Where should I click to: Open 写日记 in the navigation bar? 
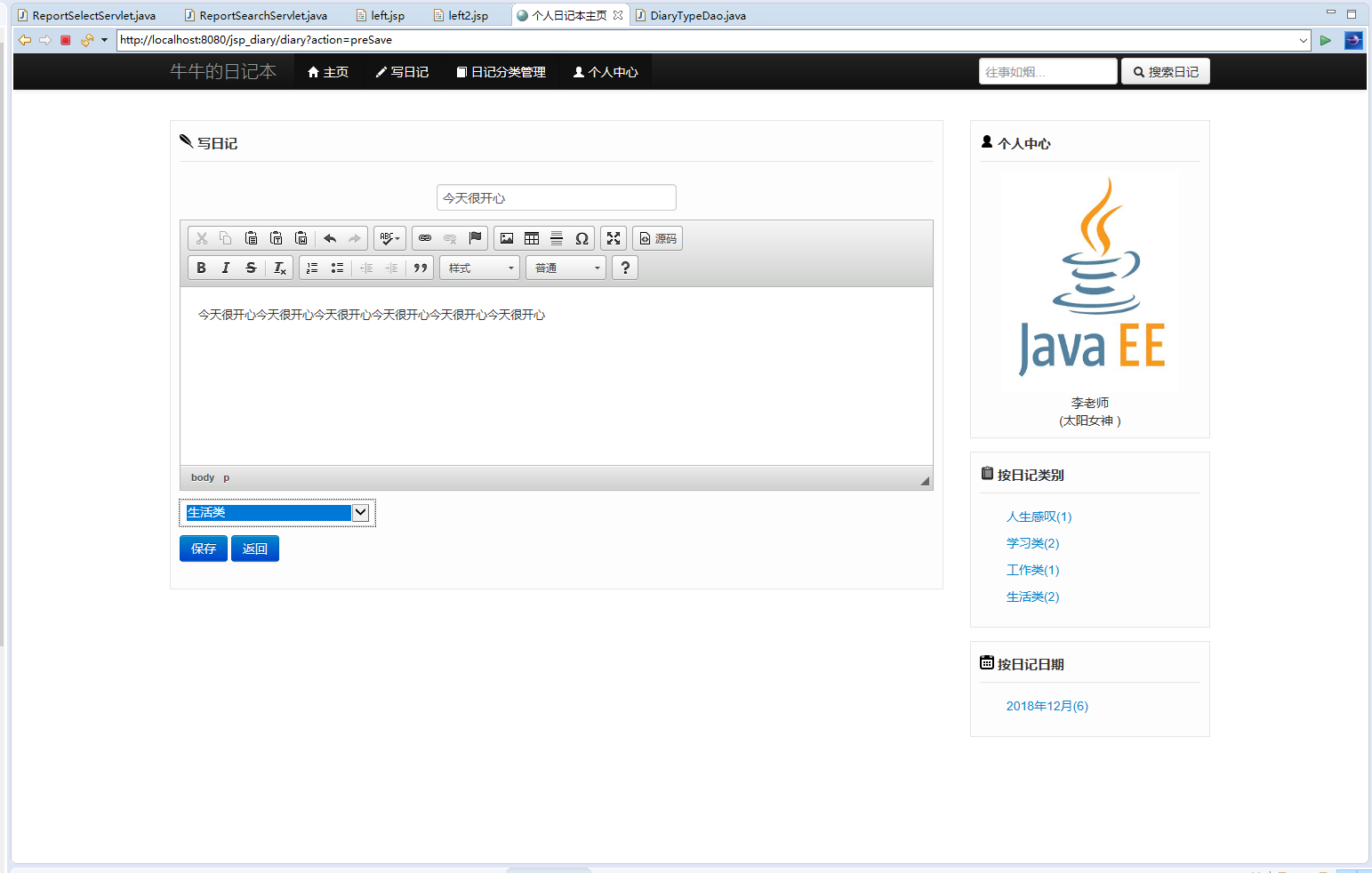(x=403, y=72)
